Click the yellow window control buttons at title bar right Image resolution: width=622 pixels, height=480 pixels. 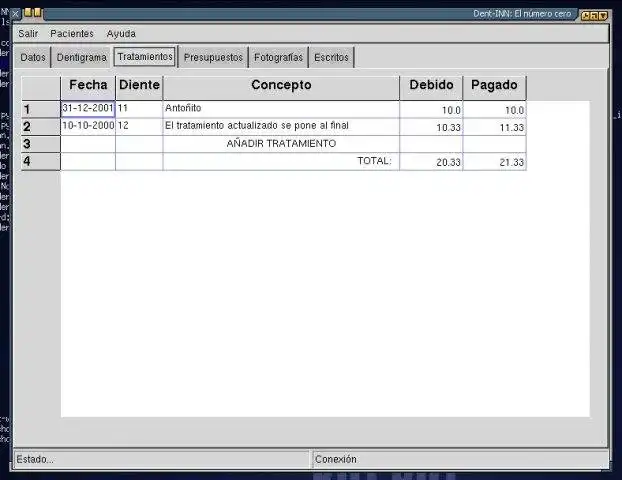594,16
